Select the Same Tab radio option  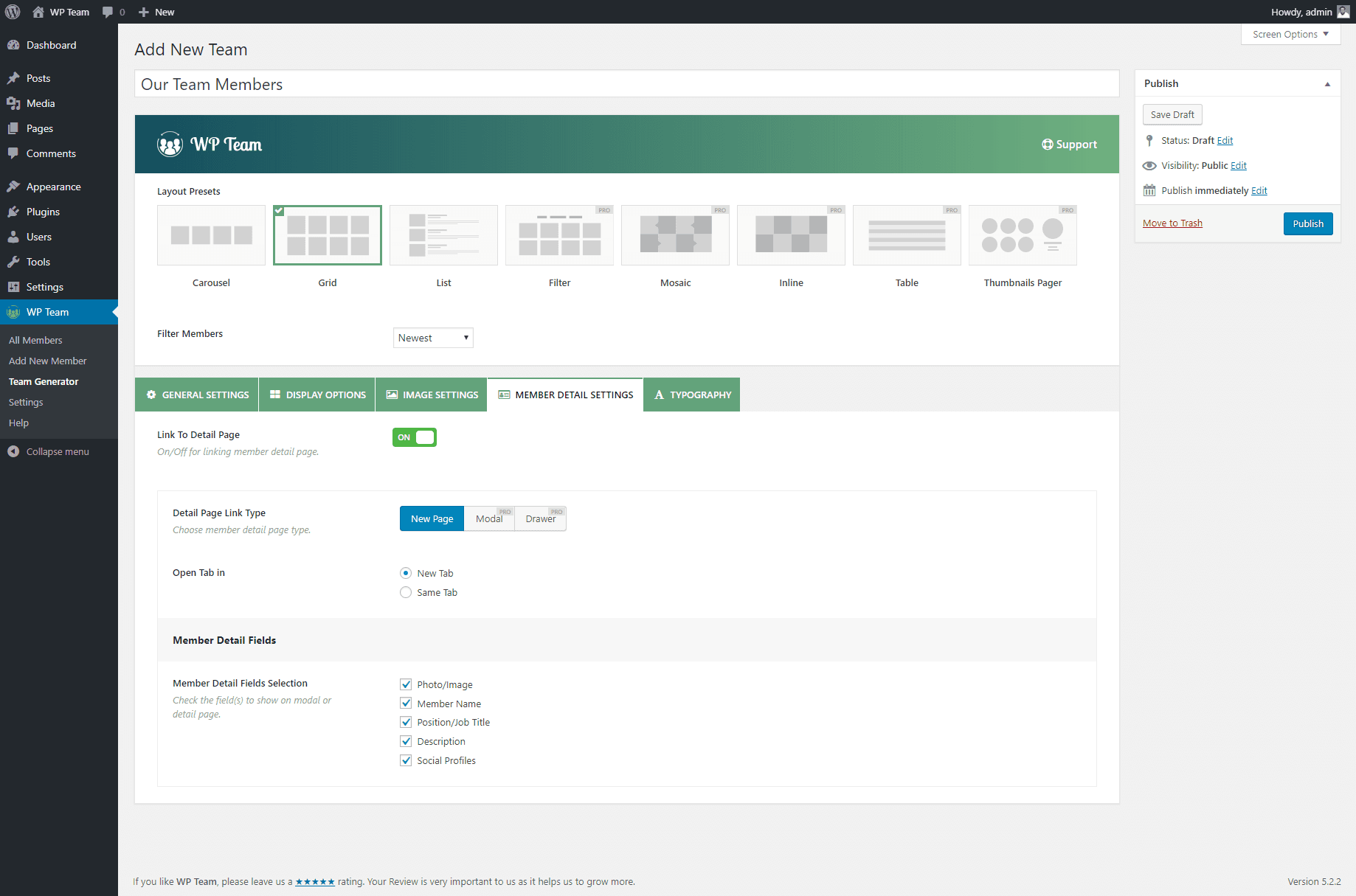406,592
